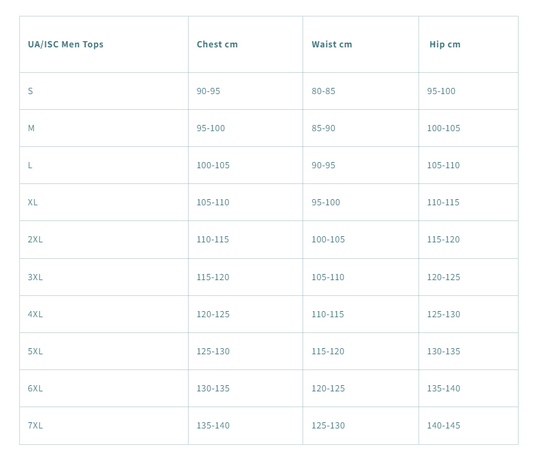The width and height of the screenshot is (533, 458).
Task: Click the M size row label
Action: pyautogui.click(x=31, y=128)
